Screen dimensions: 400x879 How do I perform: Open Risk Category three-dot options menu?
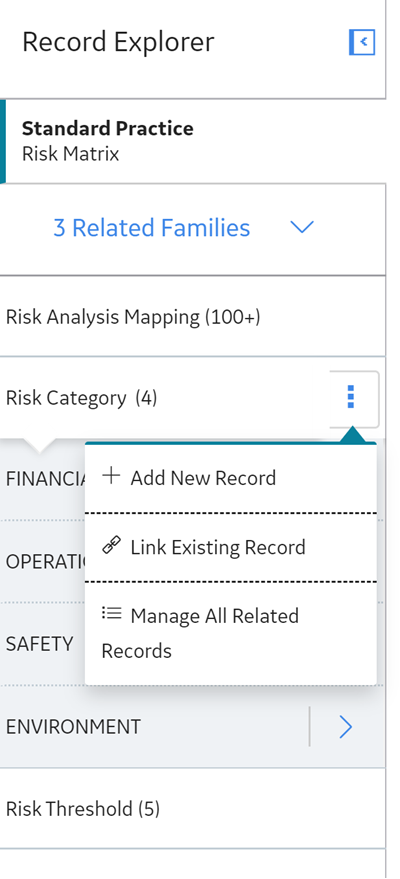coord(351,397)
